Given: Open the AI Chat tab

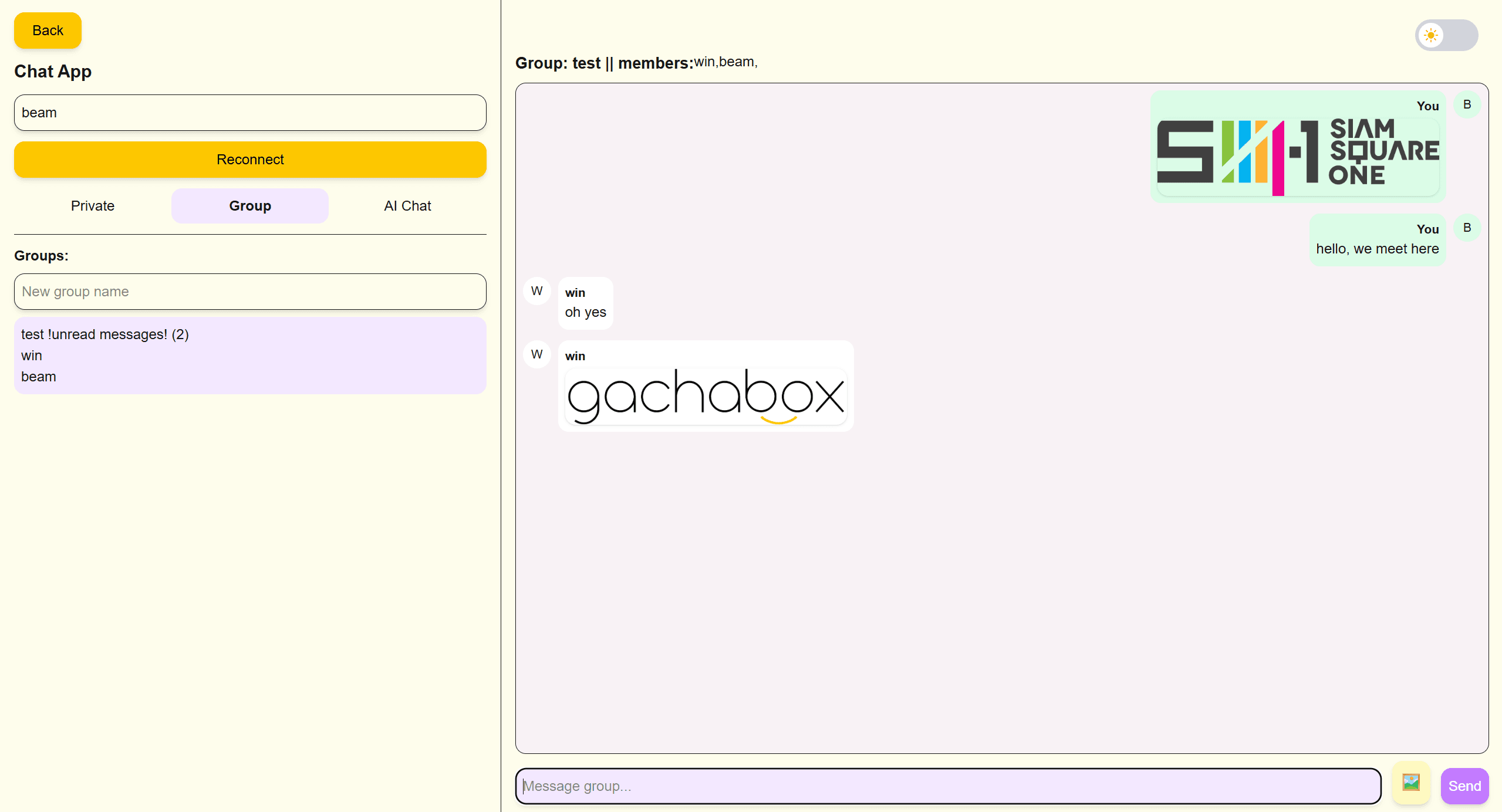Looking at the screenshot, I should 407,206.
